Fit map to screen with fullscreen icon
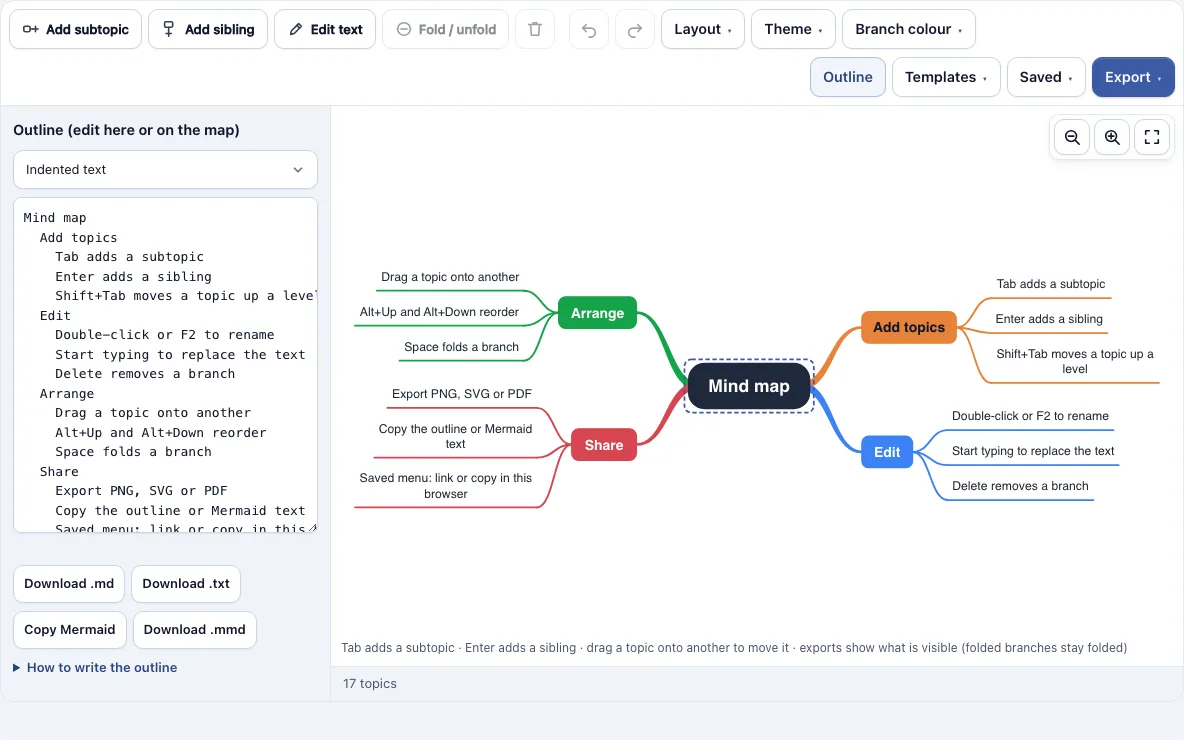1184x740 pixels. point(1152,137)
